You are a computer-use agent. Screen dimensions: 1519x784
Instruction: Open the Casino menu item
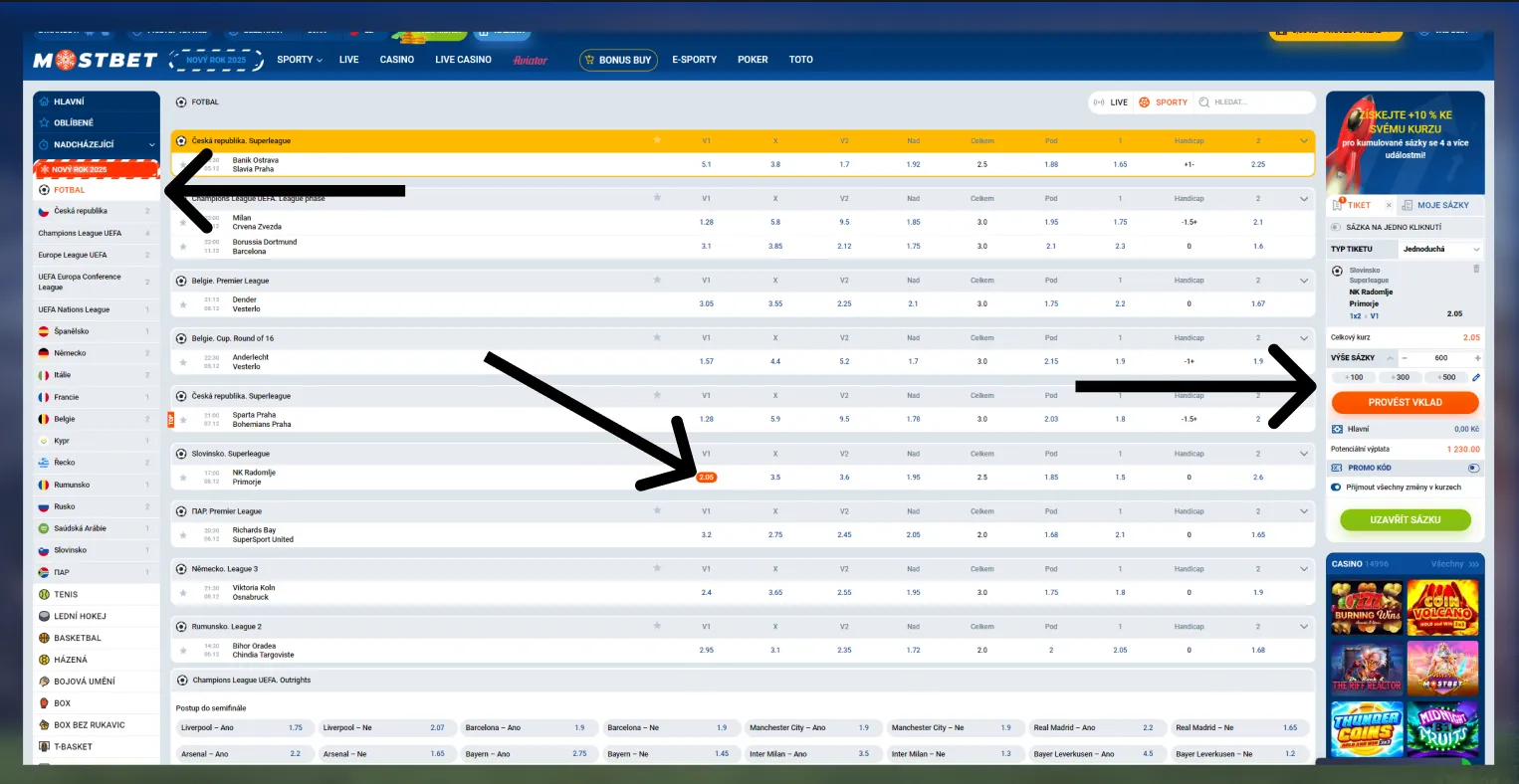click(396, 60)
